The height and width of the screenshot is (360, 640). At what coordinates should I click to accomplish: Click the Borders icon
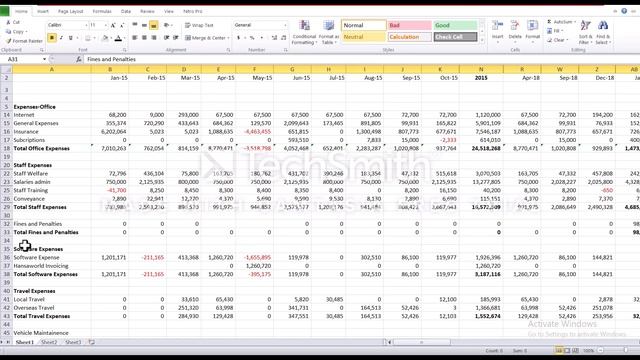click(87, 38)
